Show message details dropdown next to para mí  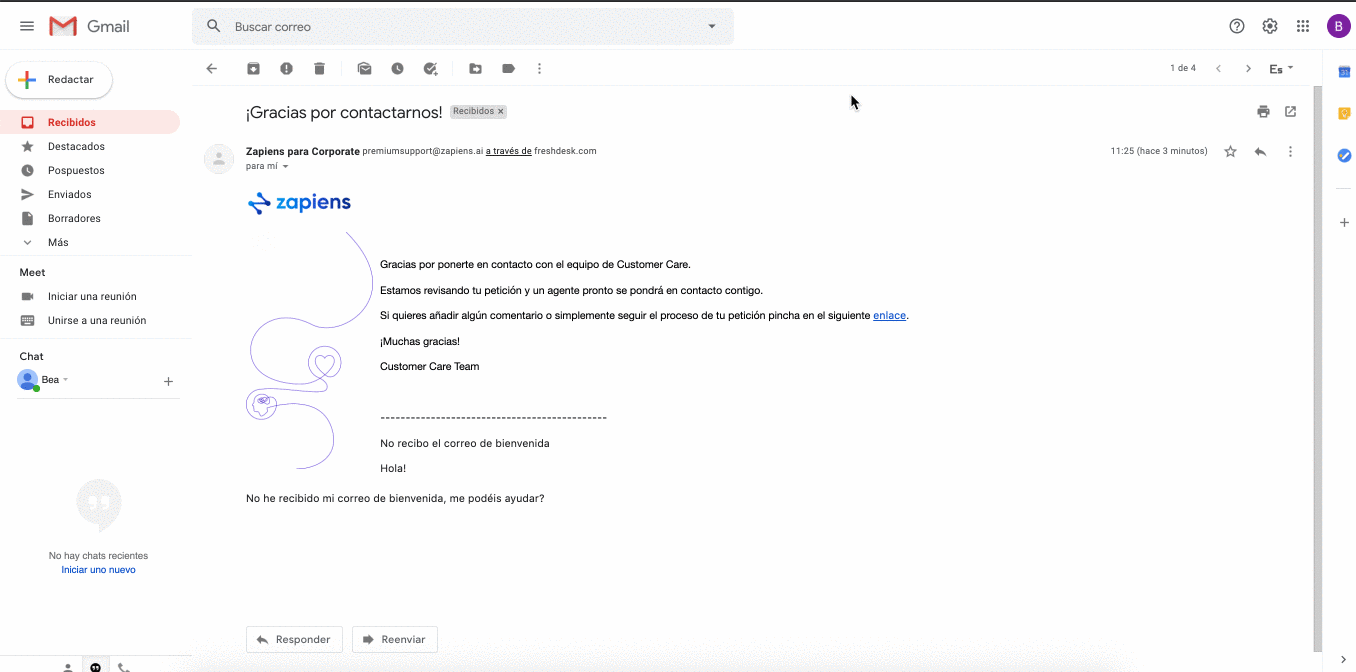[285, 166]
